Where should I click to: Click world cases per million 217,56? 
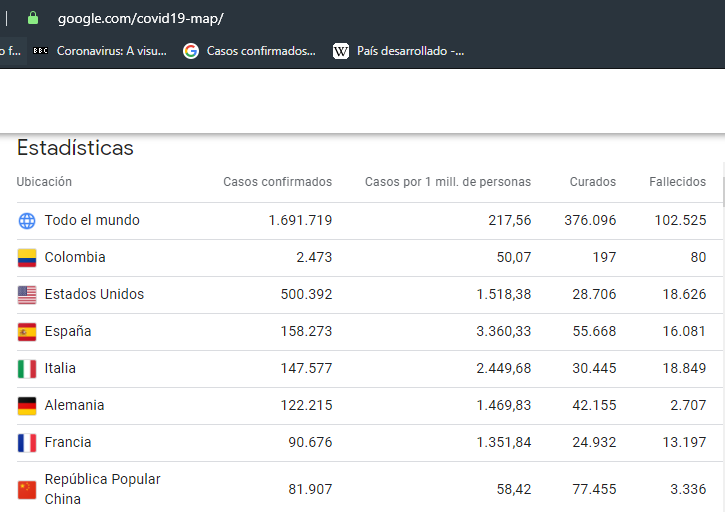coord(510,220)
